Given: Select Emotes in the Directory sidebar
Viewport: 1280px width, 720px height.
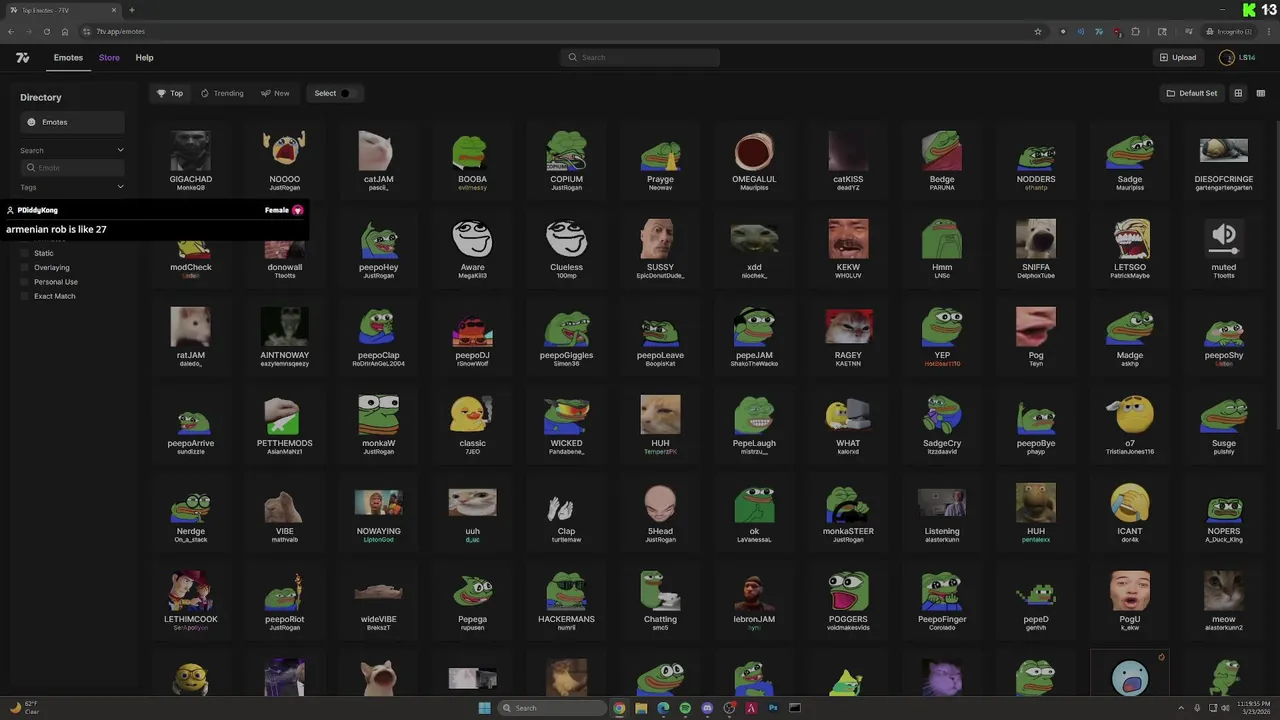Looking at the screenshot, I should point(72,122).
